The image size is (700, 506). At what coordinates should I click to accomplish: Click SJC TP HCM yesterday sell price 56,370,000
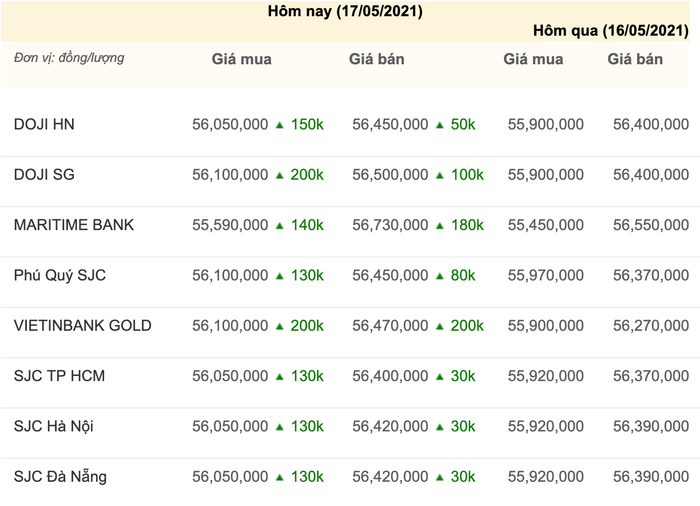(x=651, y=376)
